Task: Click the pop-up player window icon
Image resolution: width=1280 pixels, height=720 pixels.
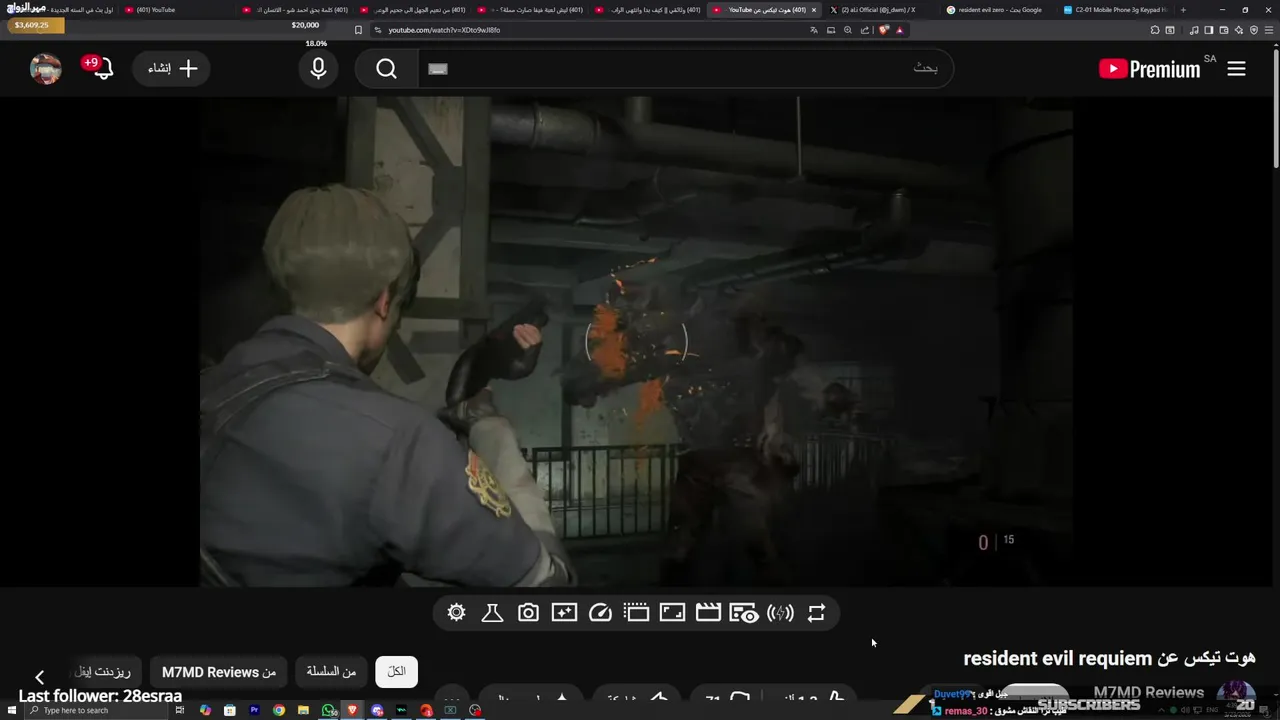Action: [636, 613]
